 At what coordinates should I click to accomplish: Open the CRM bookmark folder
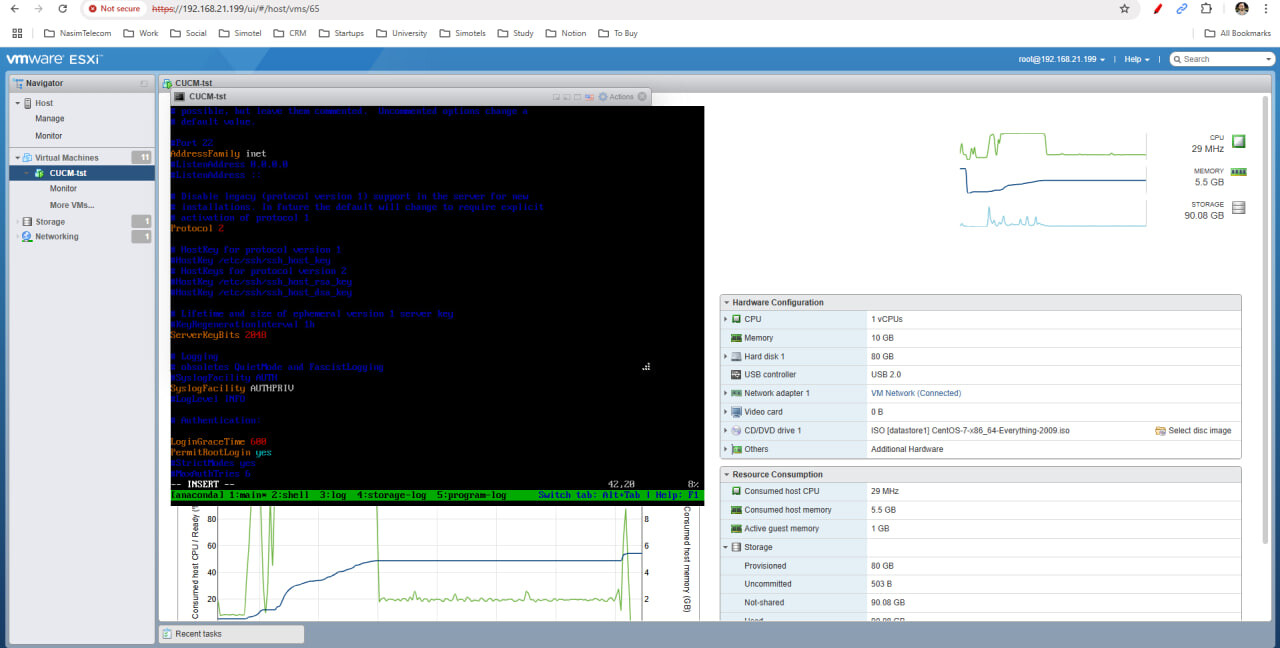pyautogui.click(x=288, y=33)
